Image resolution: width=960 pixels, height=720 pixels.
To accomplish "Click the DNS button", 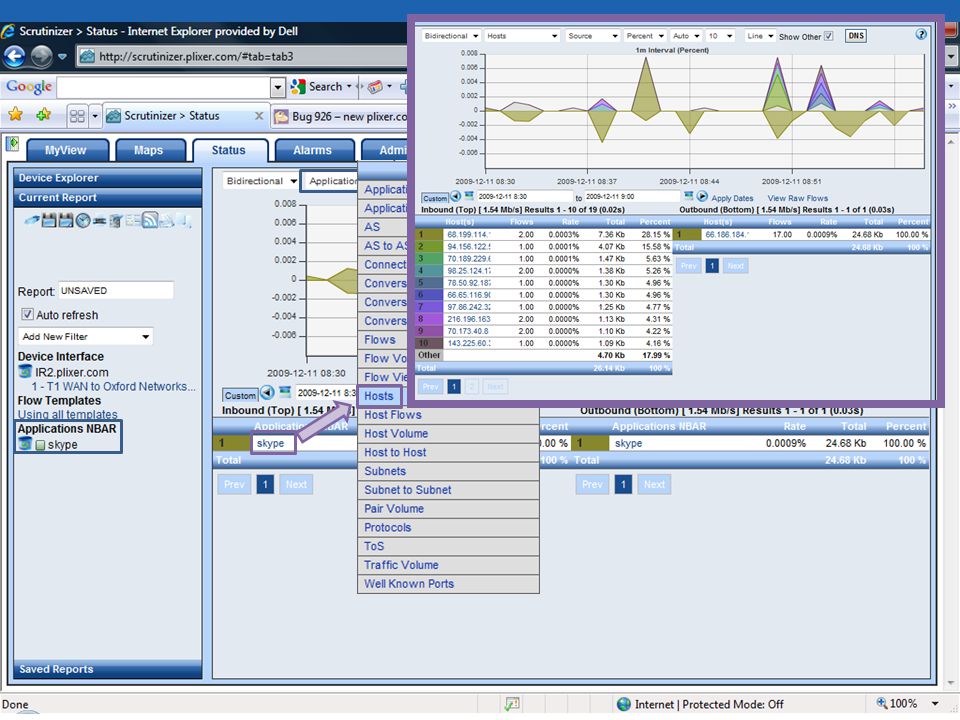I will pos(855,36).
